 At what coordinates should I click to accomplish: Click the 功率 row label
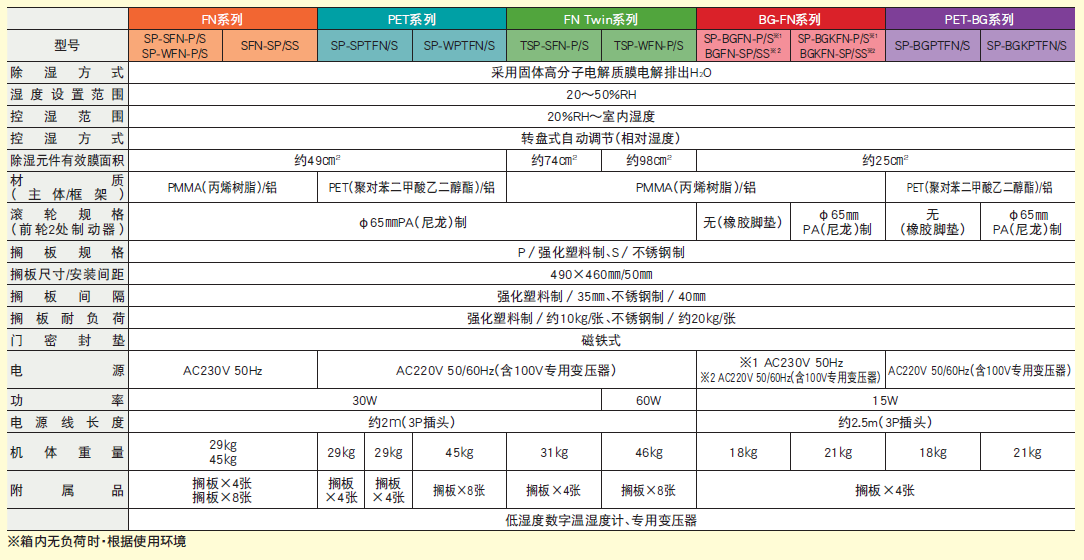click(x=67, y=400)
